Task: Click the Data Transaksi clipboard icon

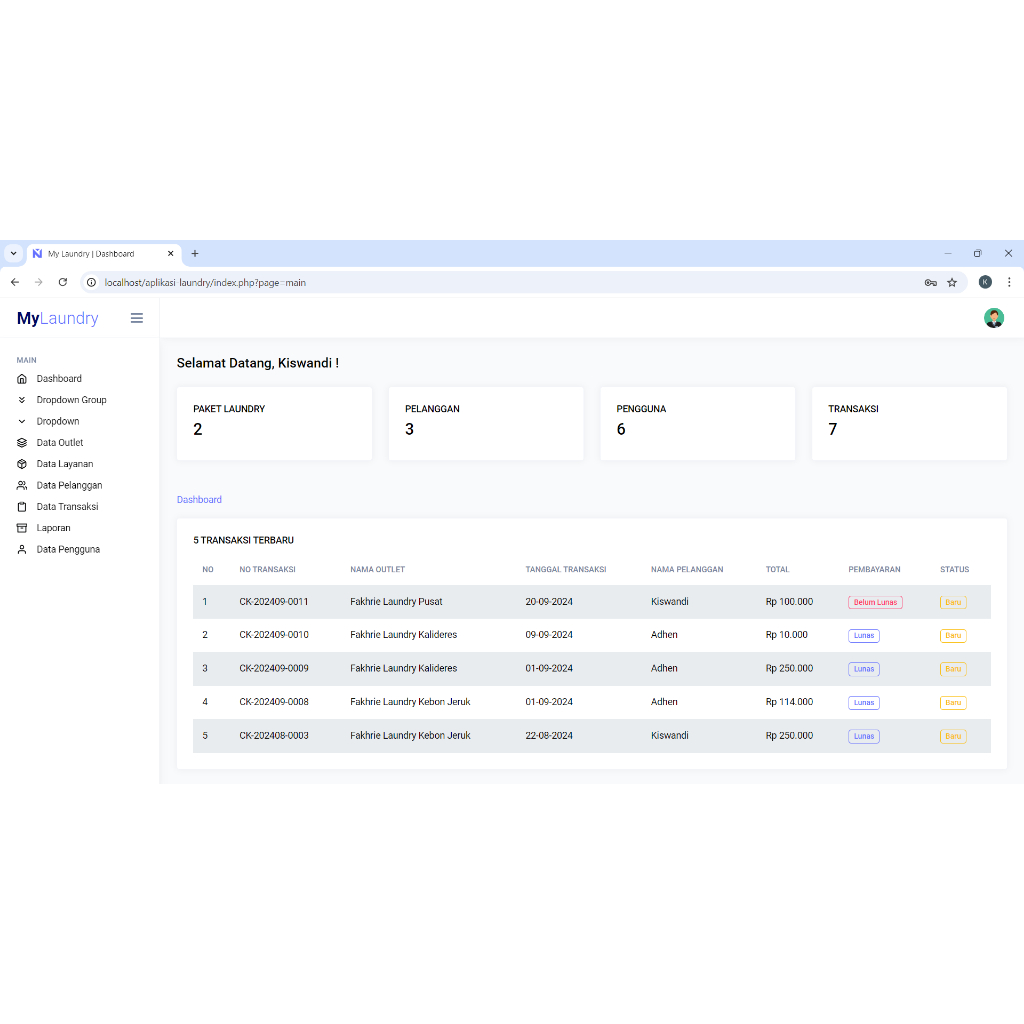Action: tap(22, 507)
